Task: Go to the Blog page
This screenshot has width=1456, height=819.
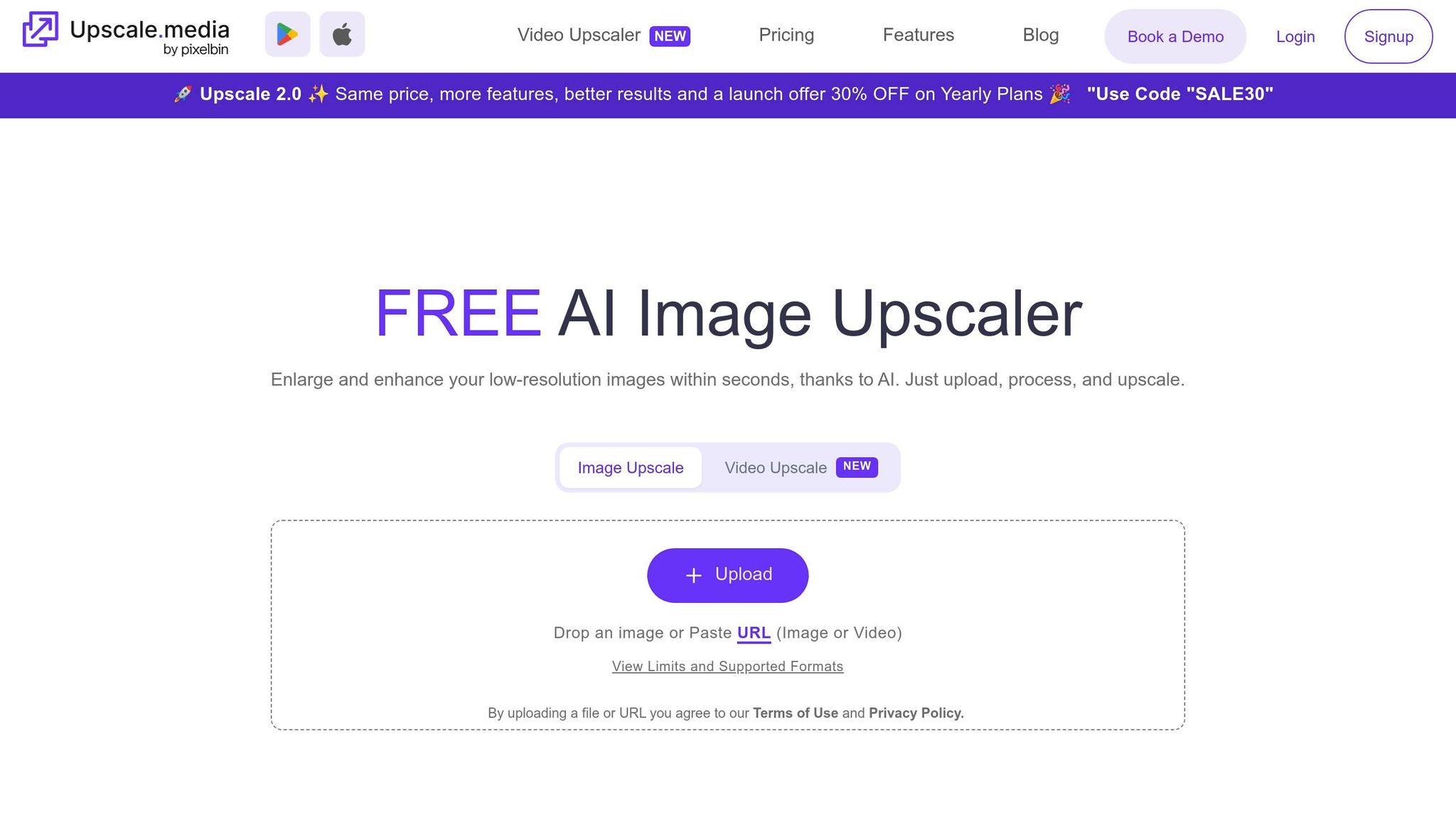Action: tap(1041, 35)
